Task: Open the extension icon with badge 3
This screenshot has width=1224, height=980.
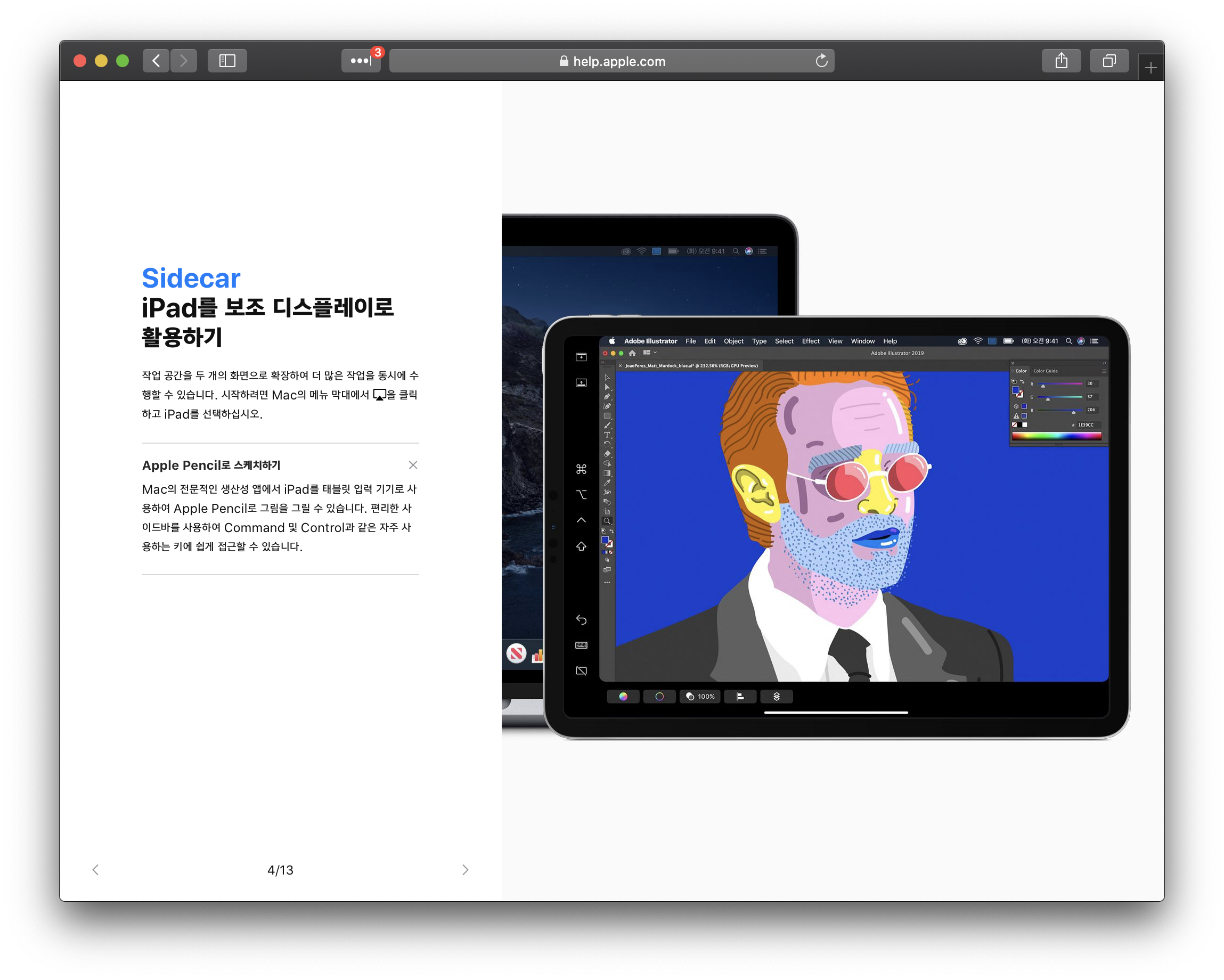Action: click(x=361, y=61)
